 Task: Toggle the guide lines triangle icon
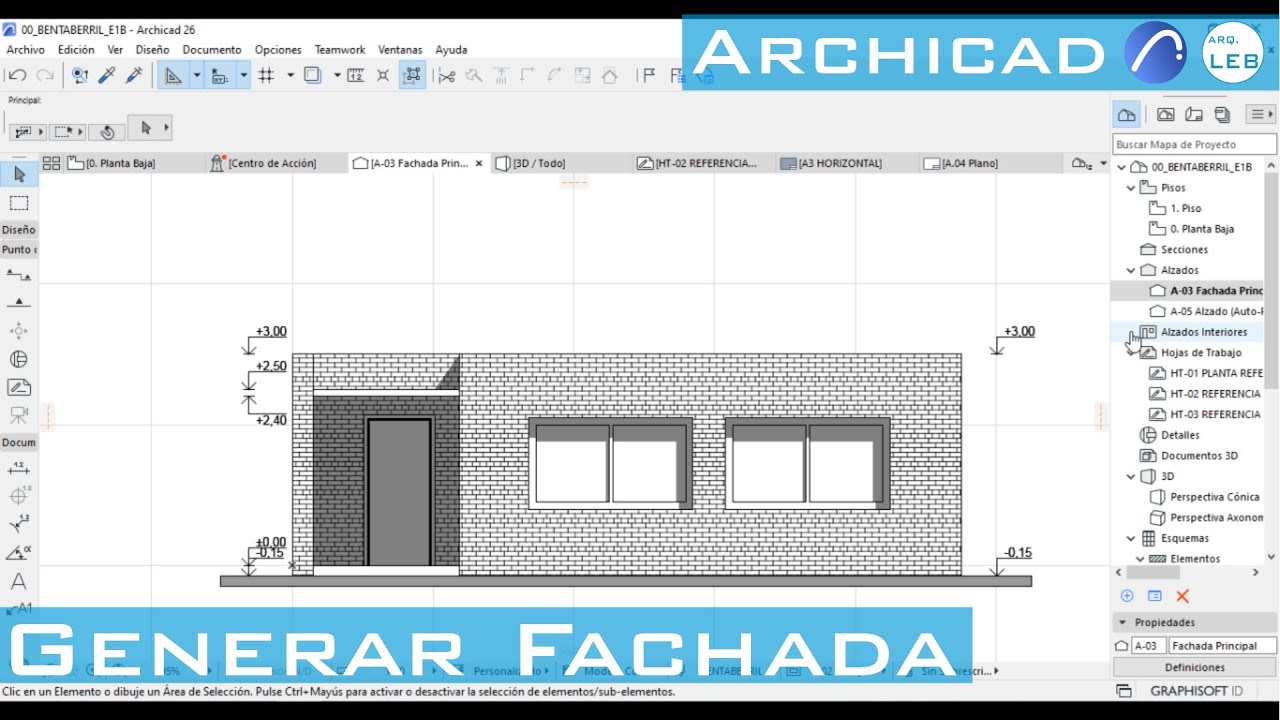click(173, 75)
